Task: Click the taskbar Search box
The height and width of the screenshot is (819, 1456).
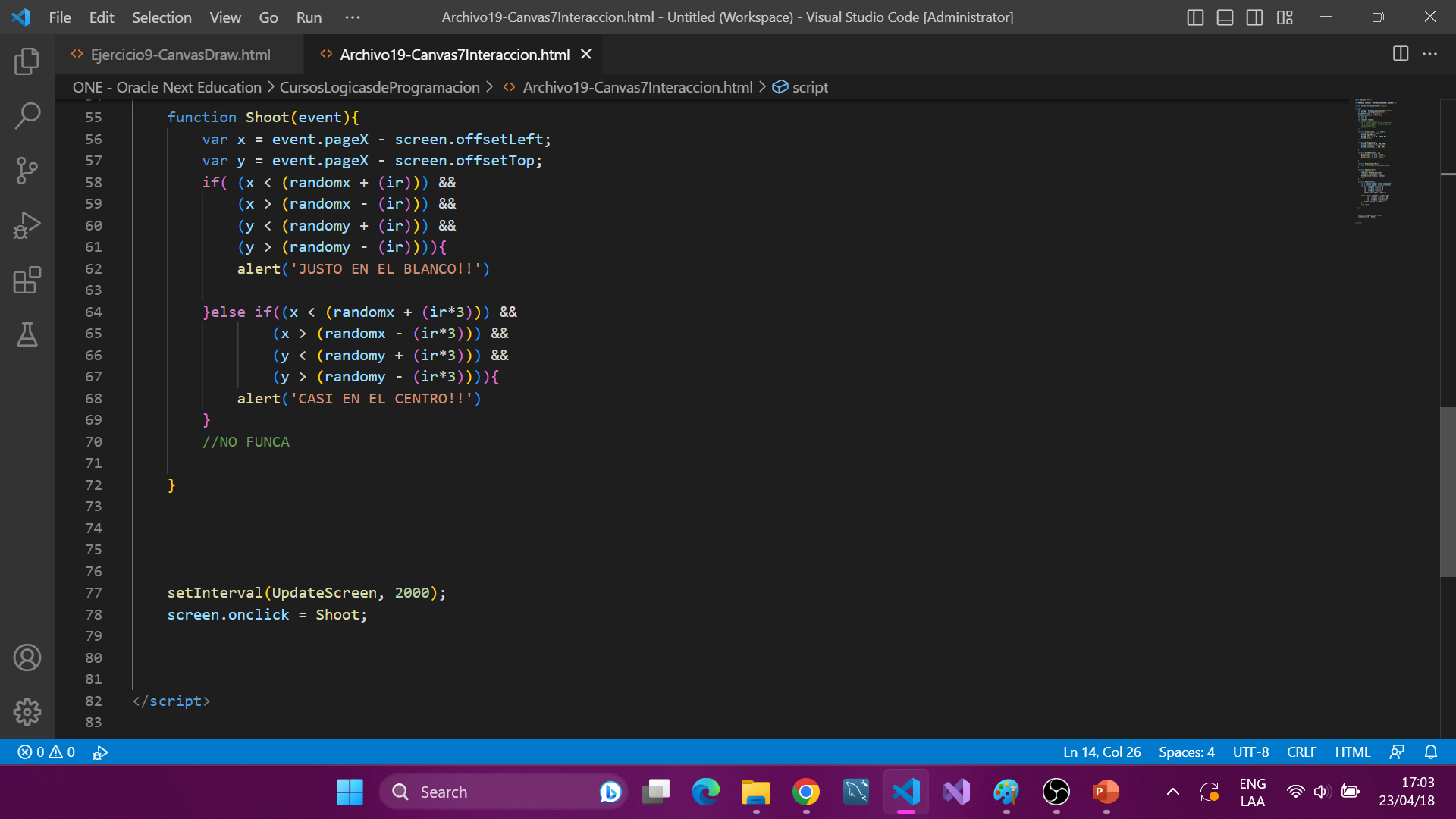Action: [504, 792]
